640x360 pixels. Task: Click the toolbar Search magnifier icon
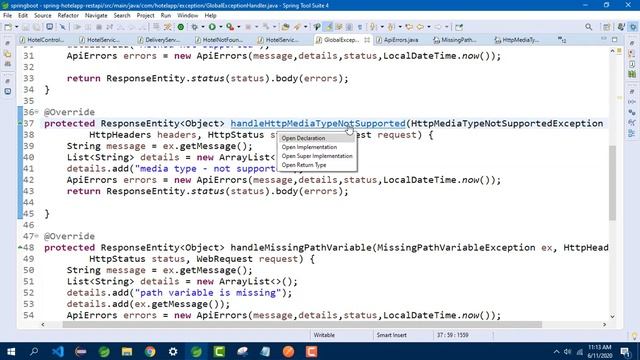[x=588, y=27]
